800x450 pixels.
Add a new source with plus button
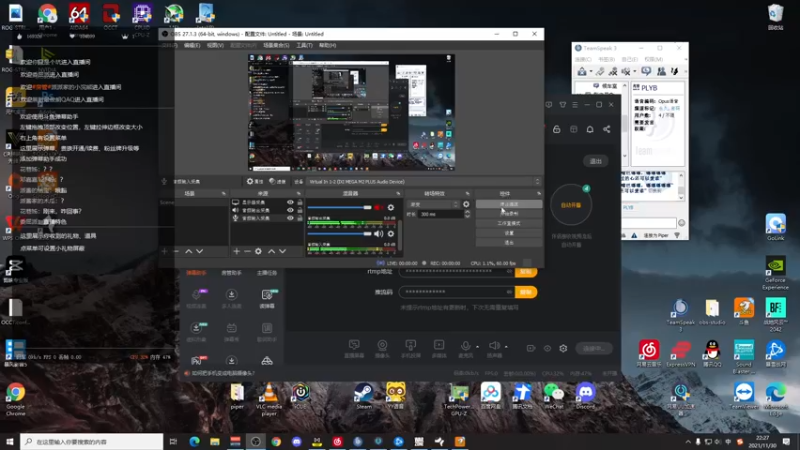(x=236, y=251)
